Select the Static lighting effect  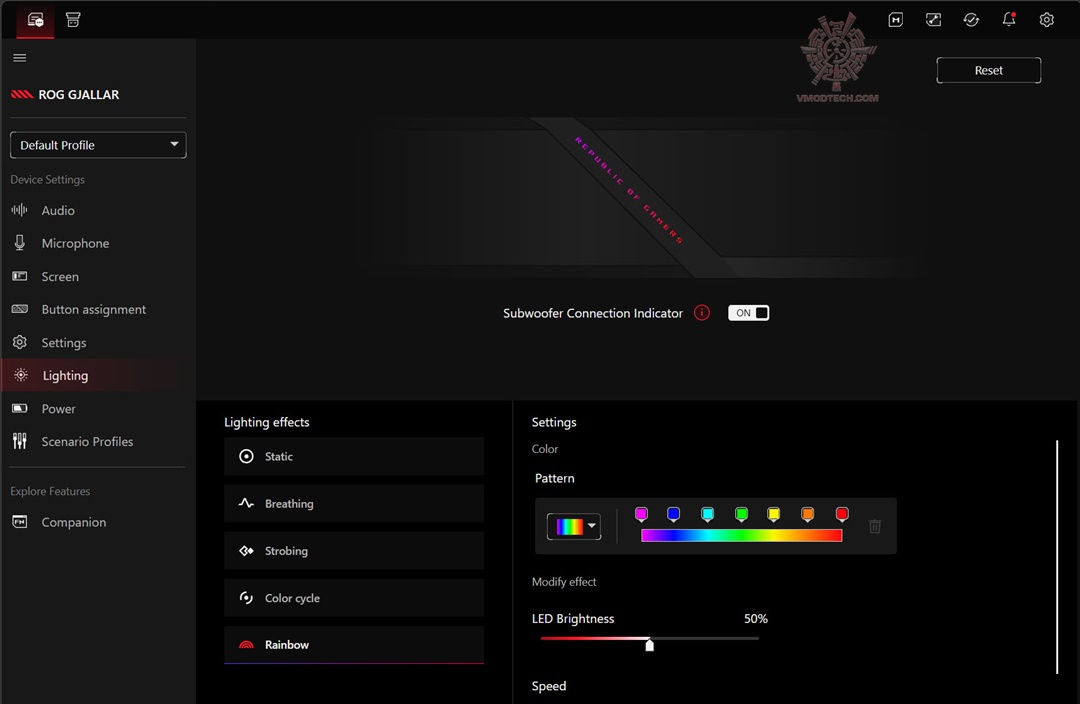tap(354, 456)
